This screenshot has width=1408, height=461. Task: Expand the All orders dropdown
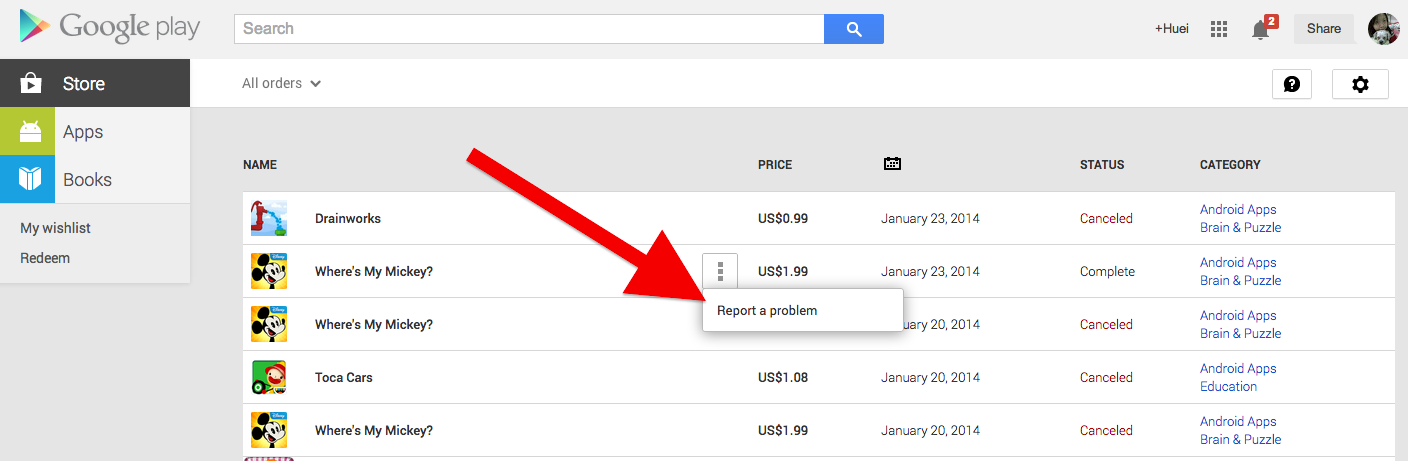281,83
